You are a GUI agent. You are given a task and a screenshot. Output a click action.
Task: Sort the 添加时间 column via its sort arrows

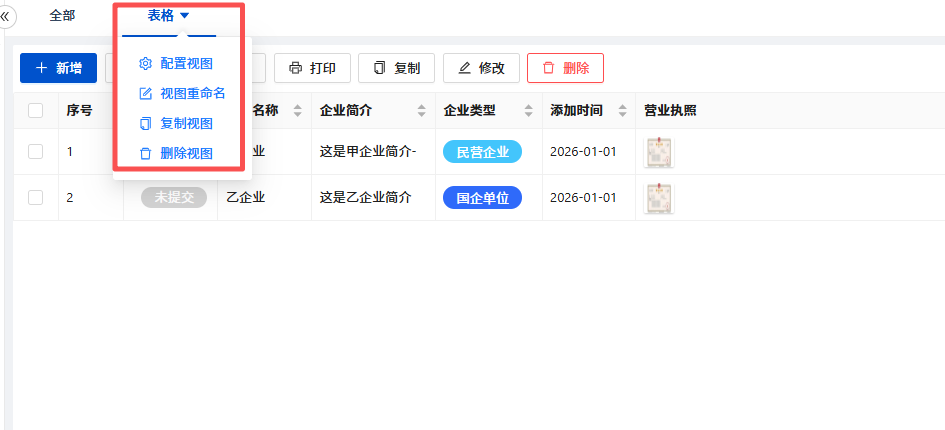pos(621,110)
